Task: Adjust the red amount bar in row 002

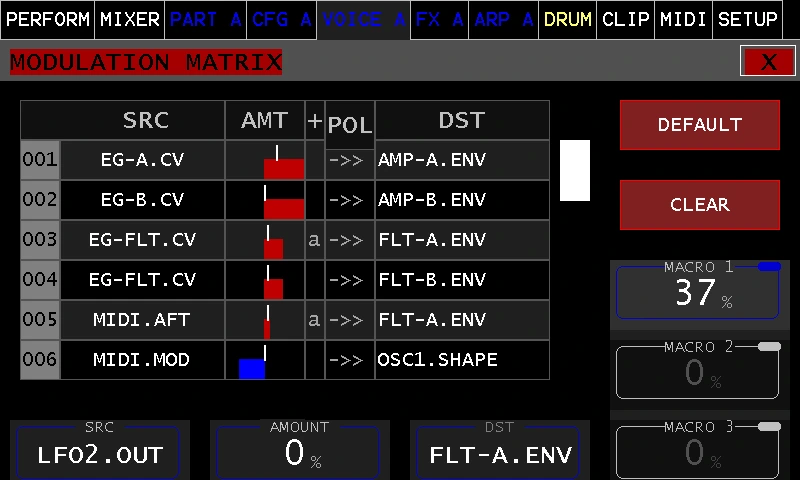Action: 283,207
